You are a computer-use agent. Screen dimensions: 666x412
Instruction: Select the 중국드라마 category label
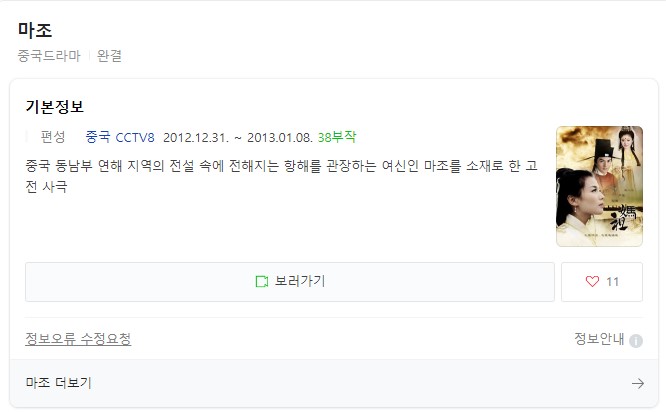coord(49,56)
